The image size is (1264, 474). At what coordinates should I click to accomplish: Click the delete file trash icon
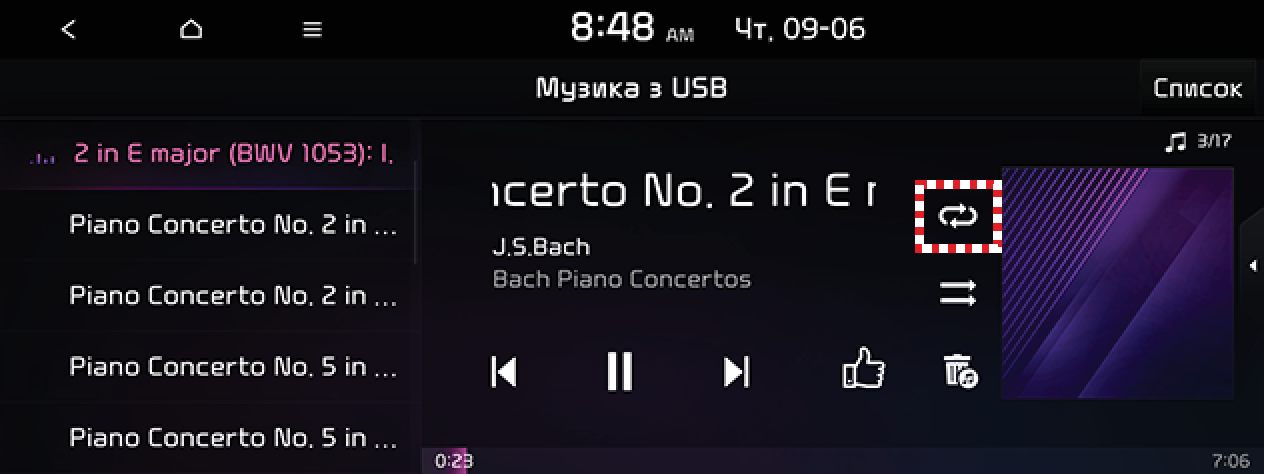(x=960, y=370)
